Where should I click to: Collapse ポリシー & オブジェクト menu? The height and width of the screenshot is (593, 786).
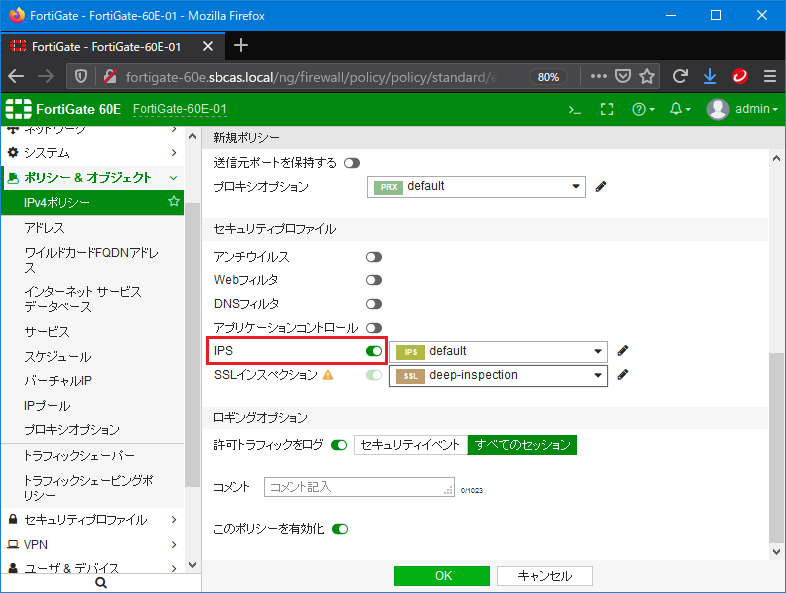[93, 178]
